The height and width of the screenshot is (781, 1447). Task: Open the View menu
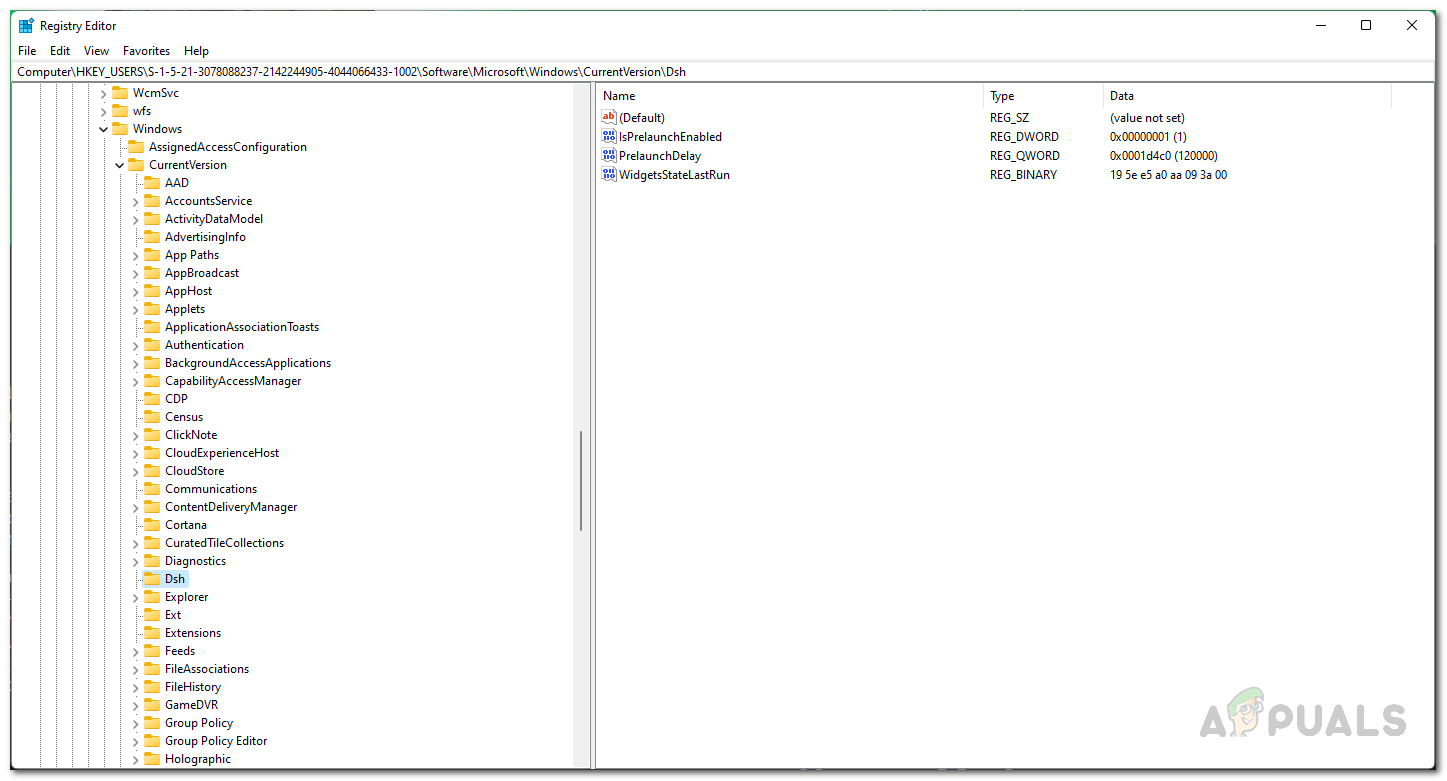[x=96, y=51]
